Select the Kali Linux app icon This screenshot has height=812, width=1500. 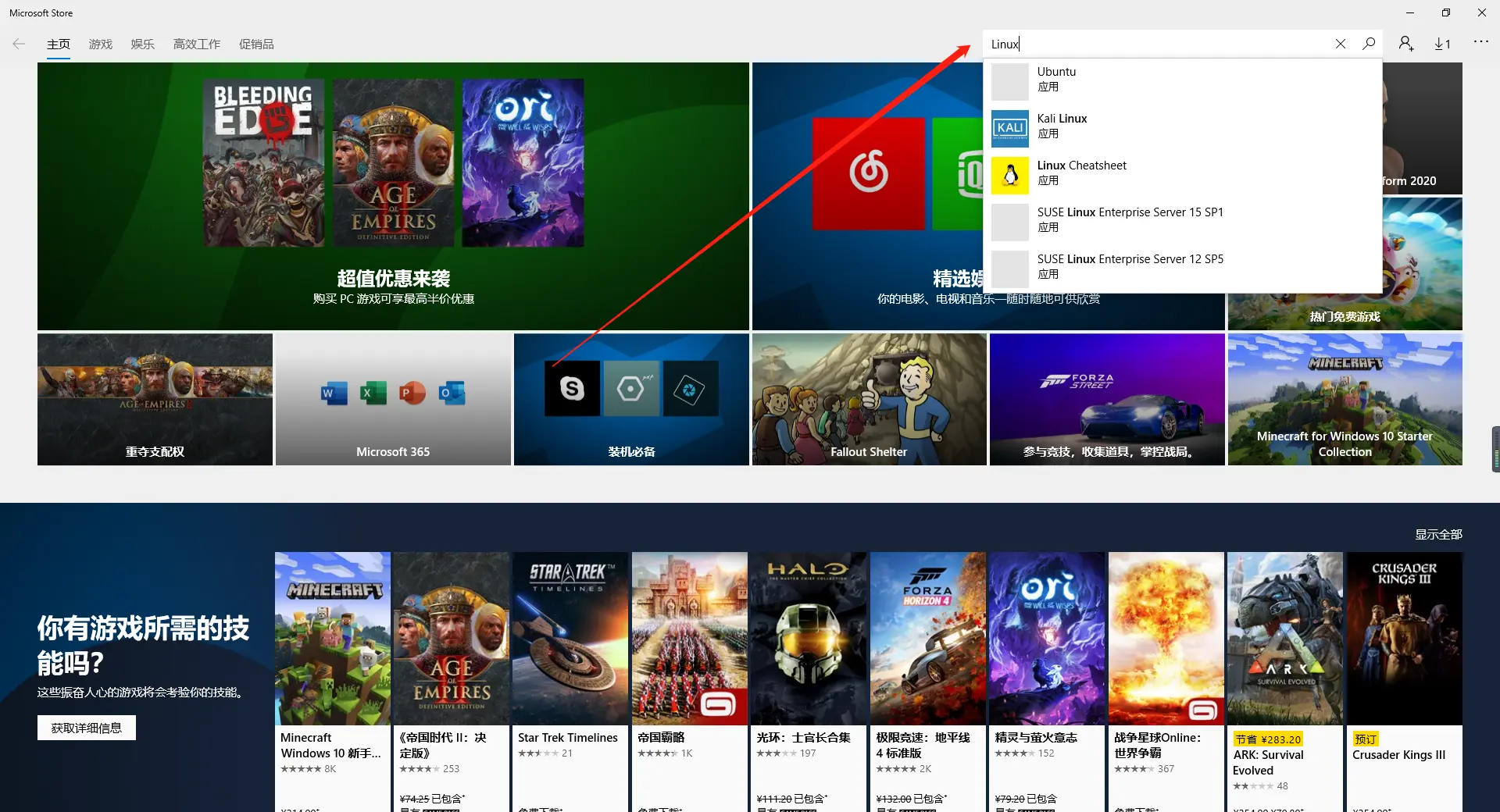pyautogui.click(x=1010, y=128)
